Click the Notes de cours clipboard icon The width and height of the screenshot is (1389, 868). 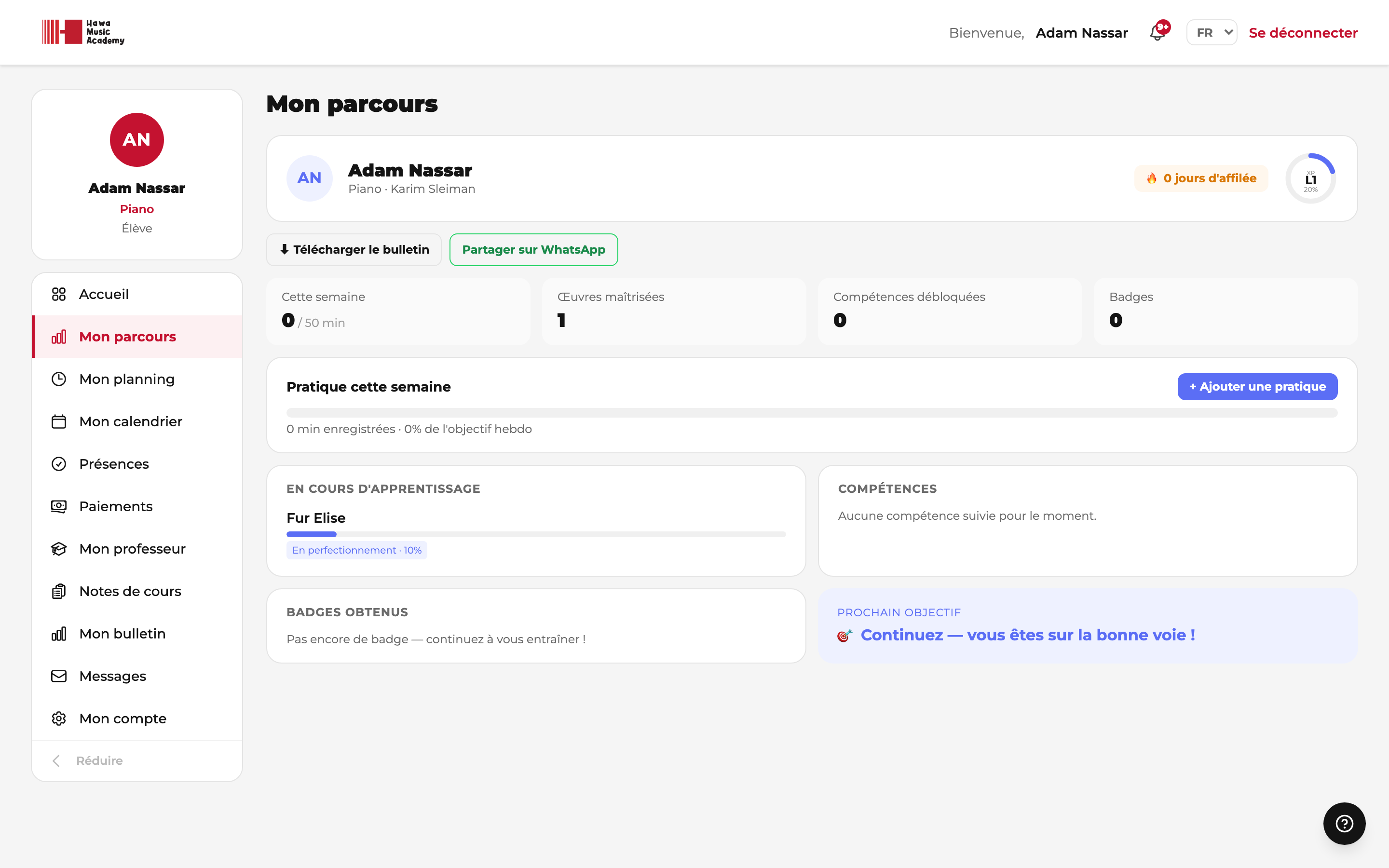58,591
